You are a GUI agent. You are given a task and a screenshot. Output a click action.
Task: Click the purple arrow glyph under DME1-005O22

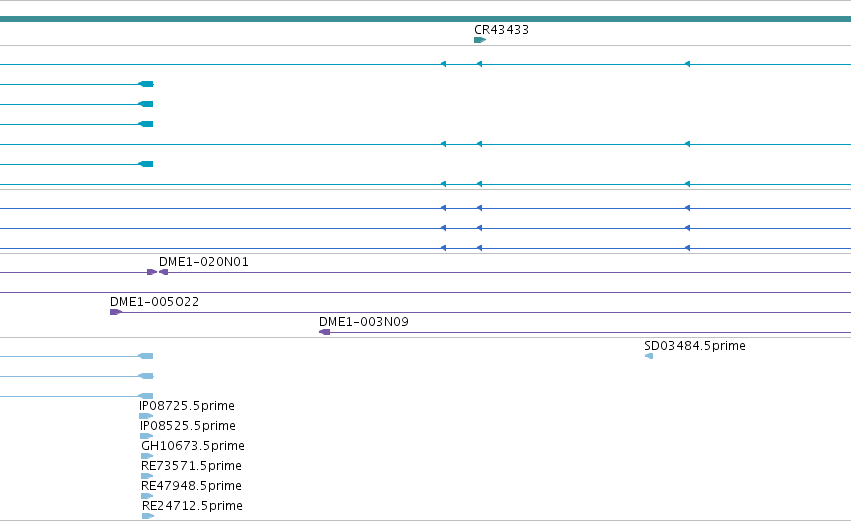coord(116,312)
